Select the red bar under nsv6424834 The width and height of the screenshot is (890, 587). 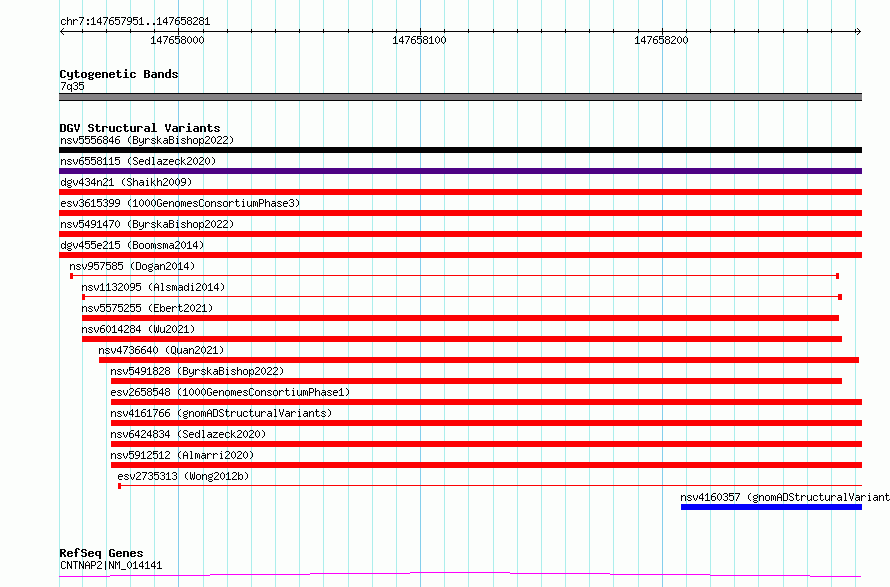tap(486, 444)
